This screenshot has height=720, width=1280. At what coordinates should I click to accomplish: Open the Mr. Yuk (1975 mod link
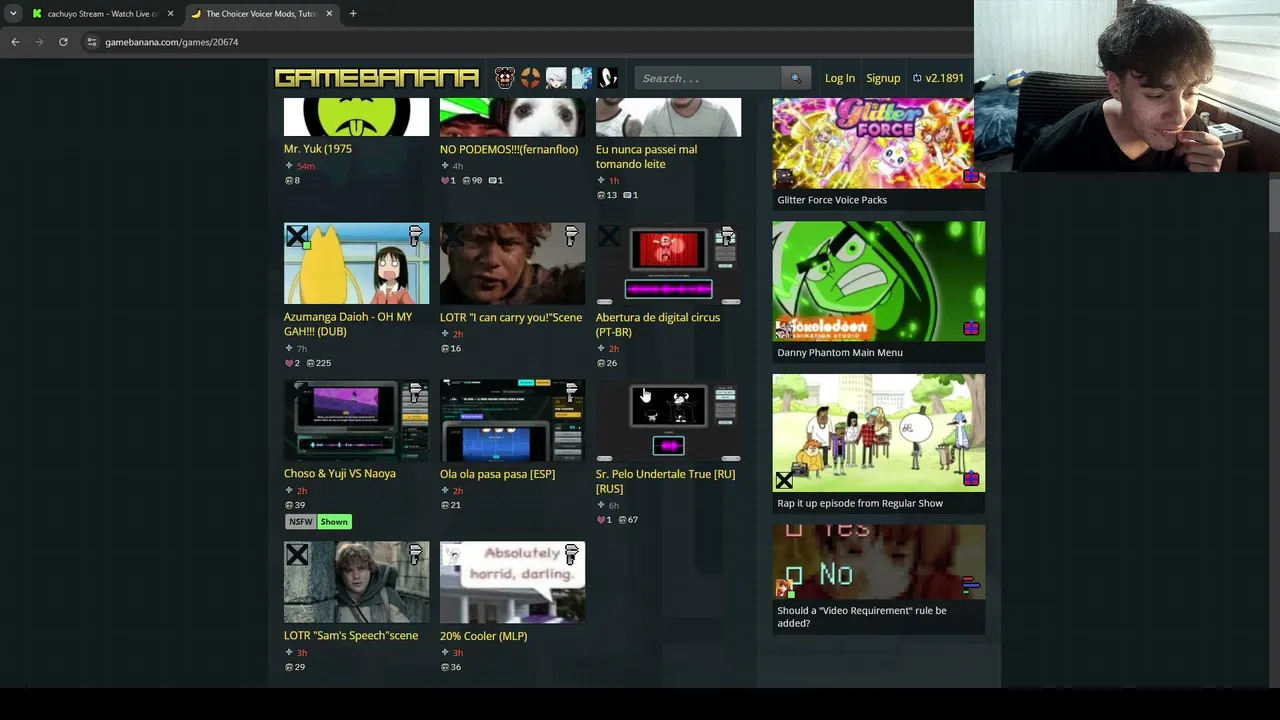[318, 149]
